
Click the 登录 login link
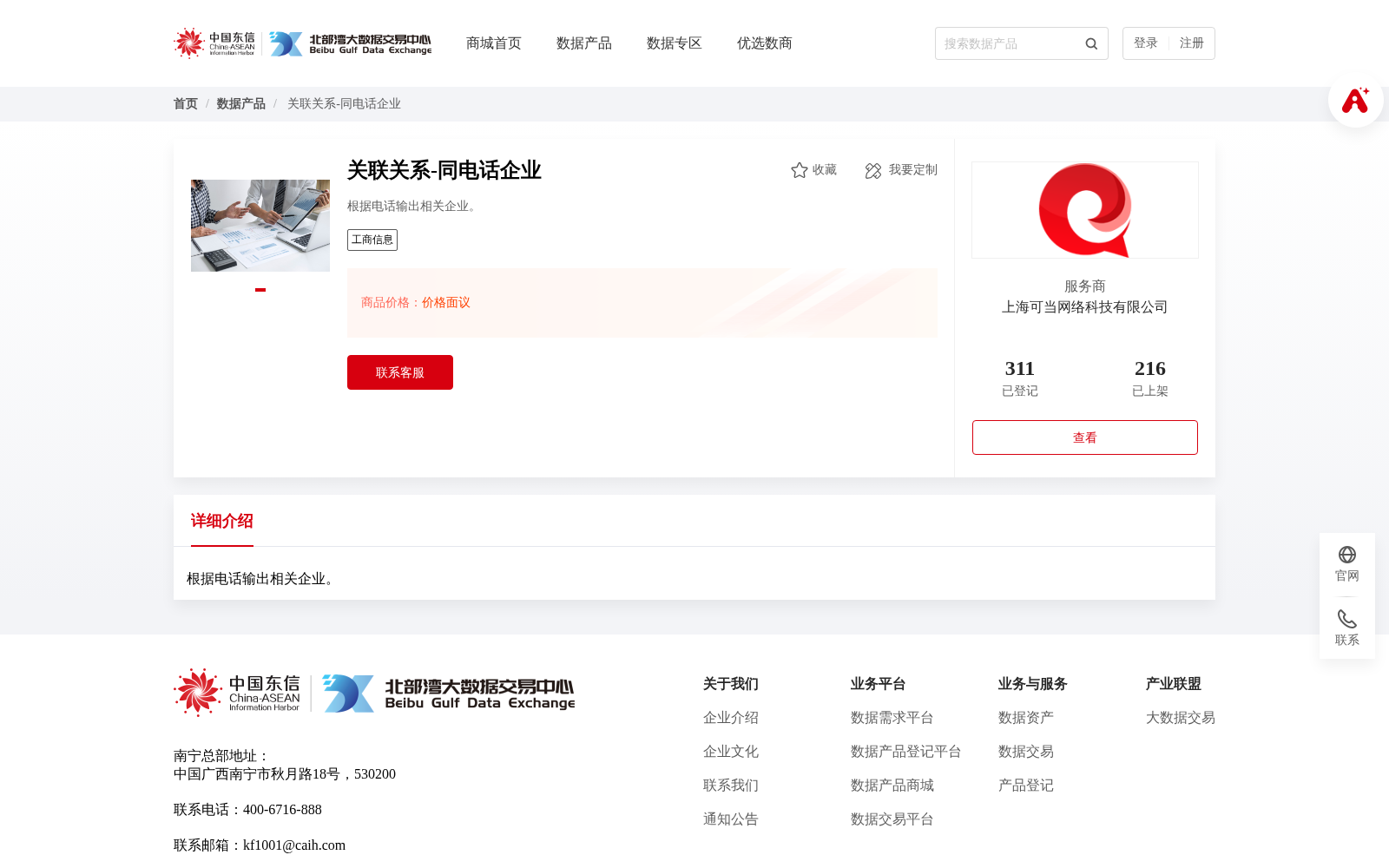[x=1146, y=43]
